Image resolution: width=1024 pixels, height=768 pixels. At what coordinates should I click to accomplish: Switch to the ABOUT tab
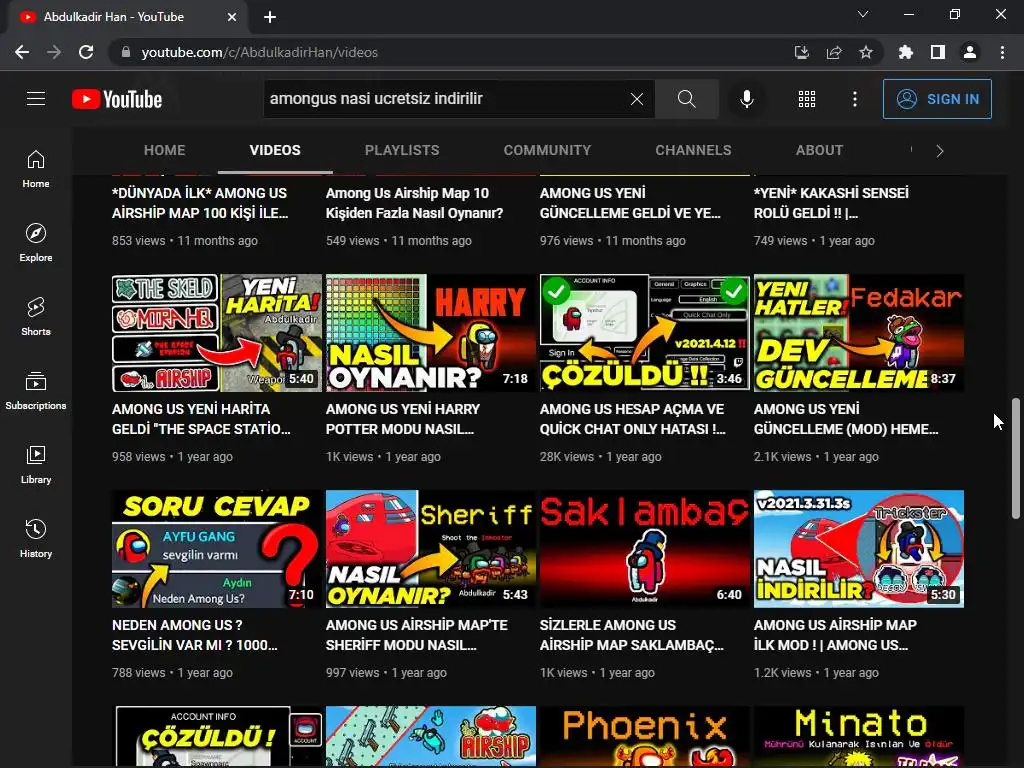(820, 150)
